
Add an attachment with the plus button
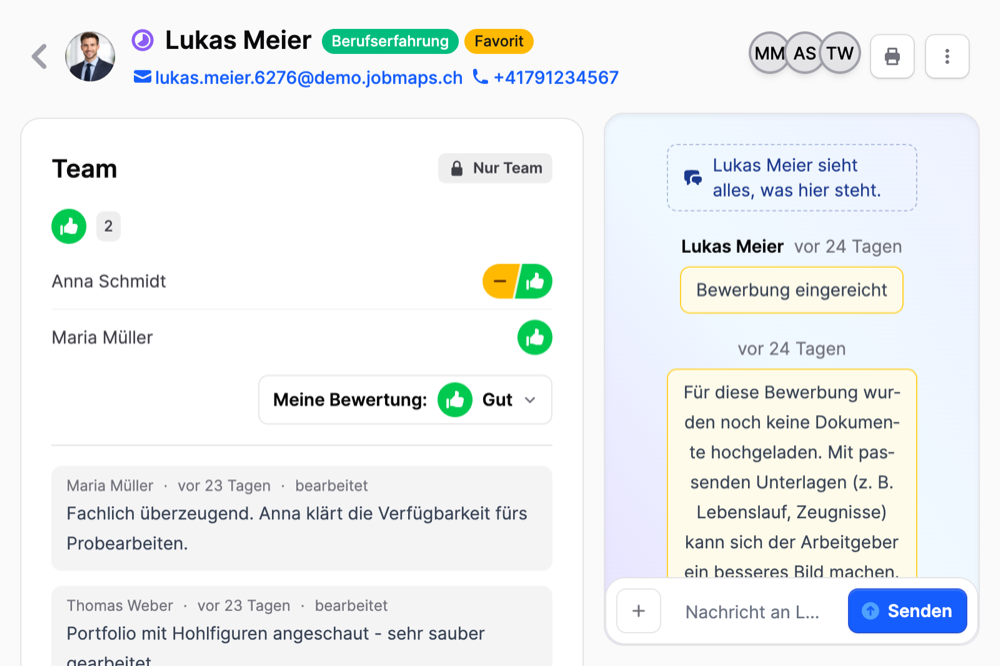click(638, 611)
